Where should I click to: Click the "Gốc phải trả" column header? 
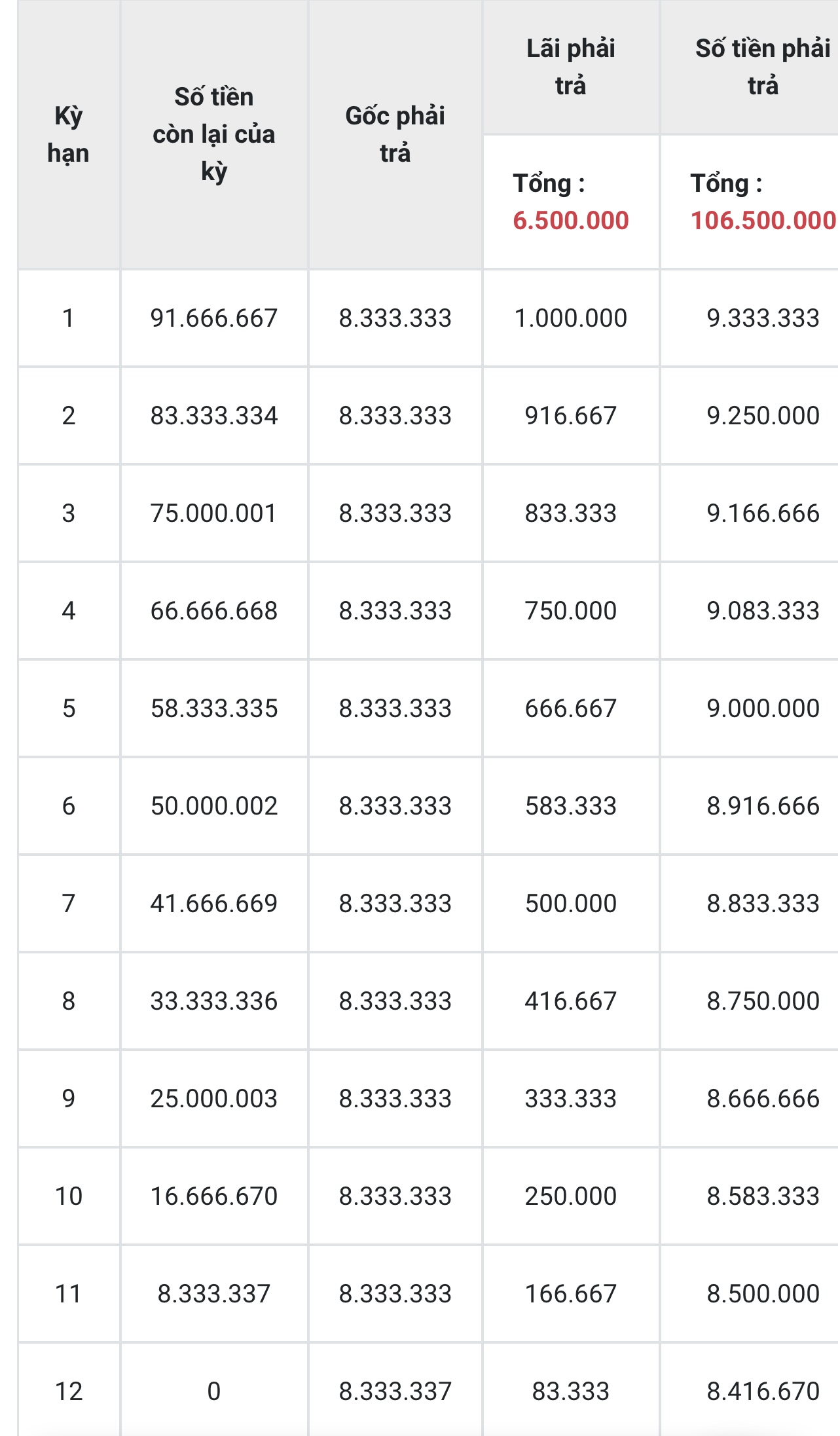tap(395, 134)
